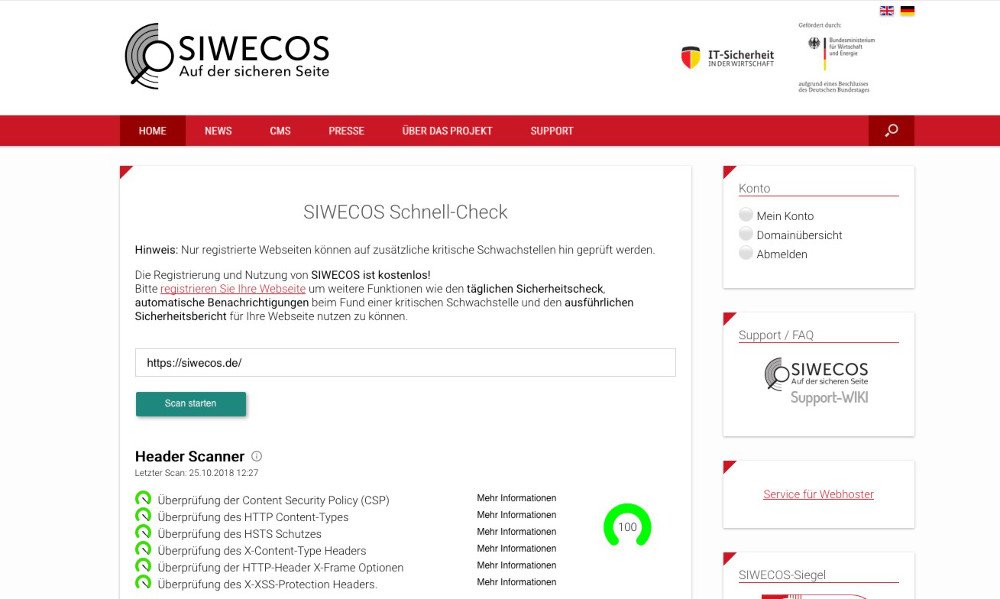Click the green 100 score gauge
1000x599 pixels.
click(627, 526)
